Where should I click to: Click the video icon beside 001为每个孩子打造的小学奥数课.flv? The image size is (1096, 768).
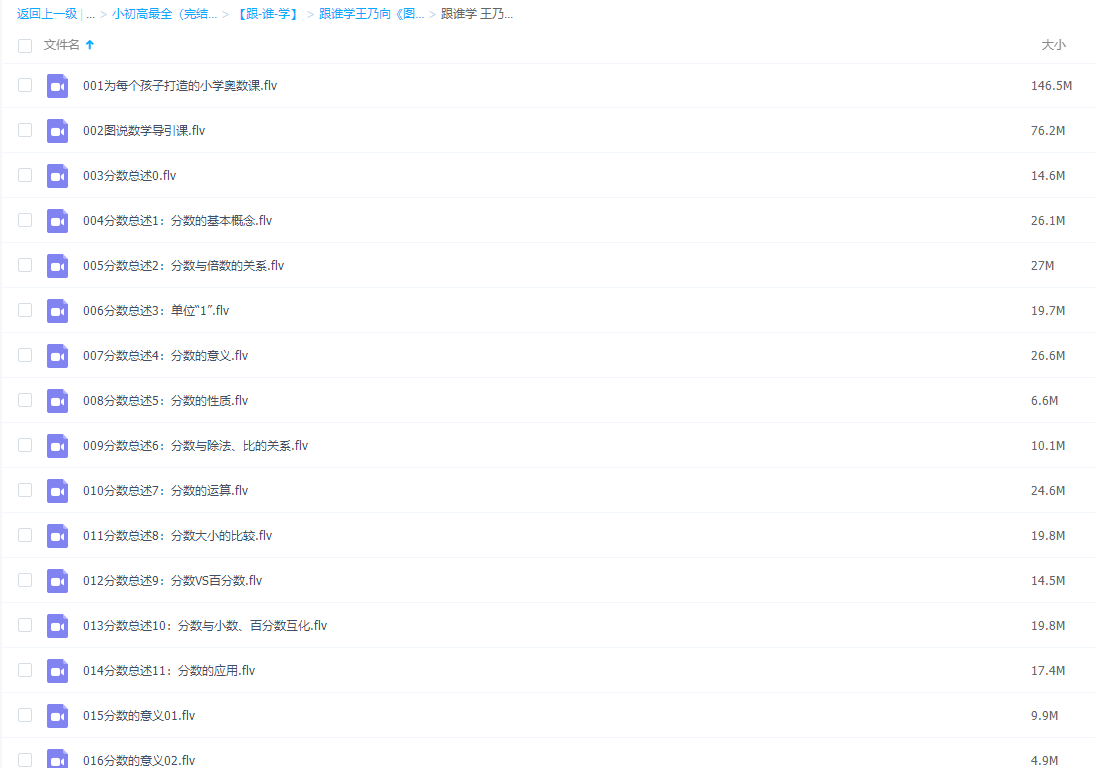click(x=57, y=85)
